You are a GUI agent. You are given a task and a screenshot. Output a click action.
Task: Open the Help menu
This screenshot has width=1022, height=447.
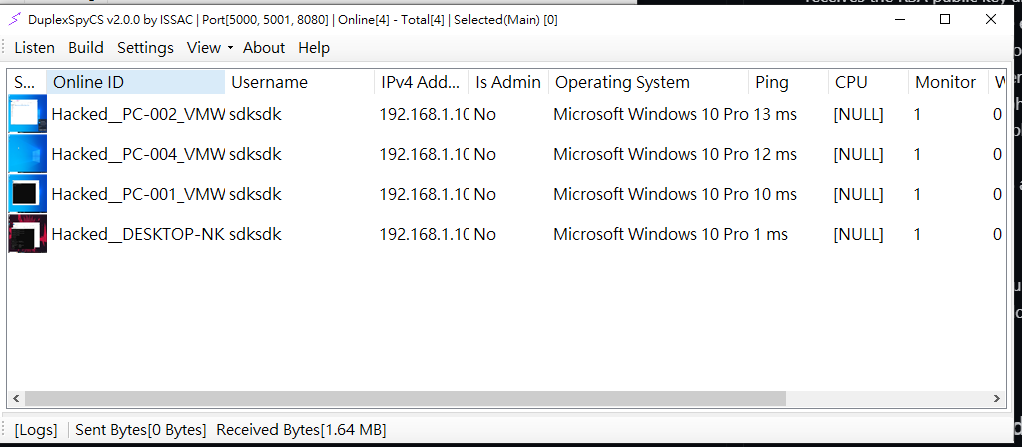pos(314,48)
